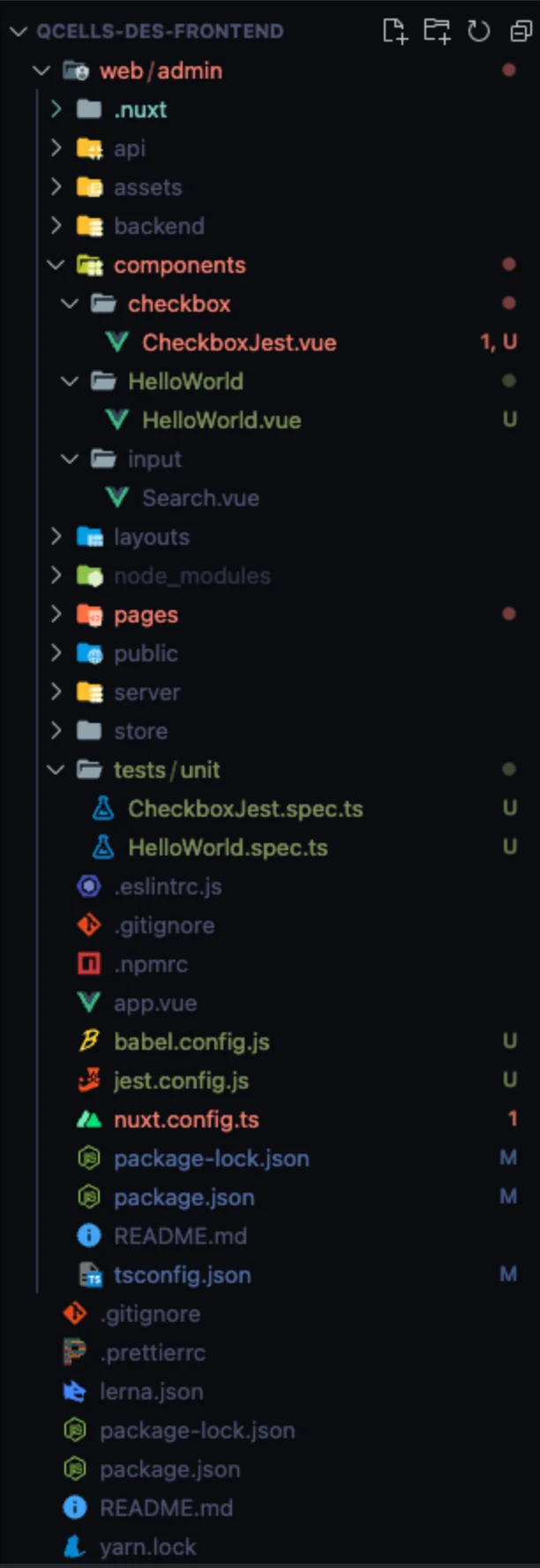Click the New Folder icon

click(437, 32)
